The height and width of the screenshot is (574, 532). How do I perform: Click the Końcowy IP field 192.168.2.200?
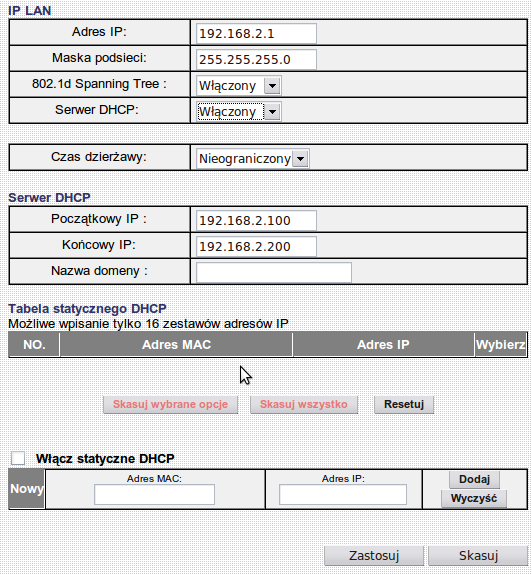tap(256, 246)
